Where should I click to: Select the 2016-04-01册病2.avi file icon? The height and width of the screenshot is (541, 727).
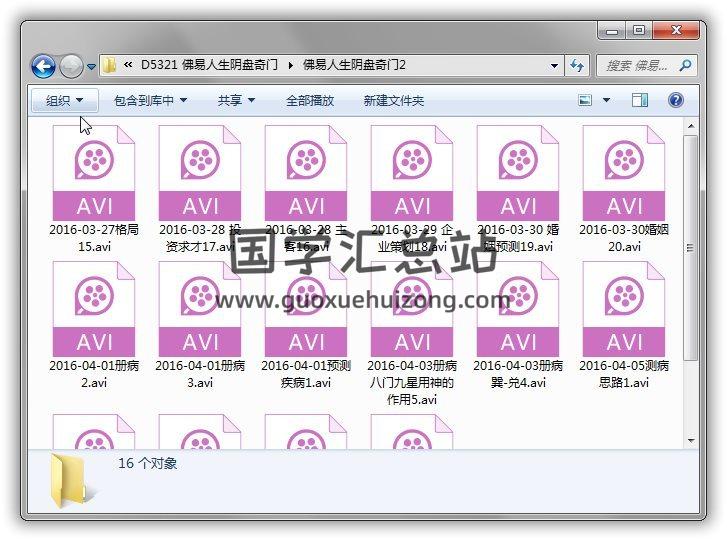point(94,309)
